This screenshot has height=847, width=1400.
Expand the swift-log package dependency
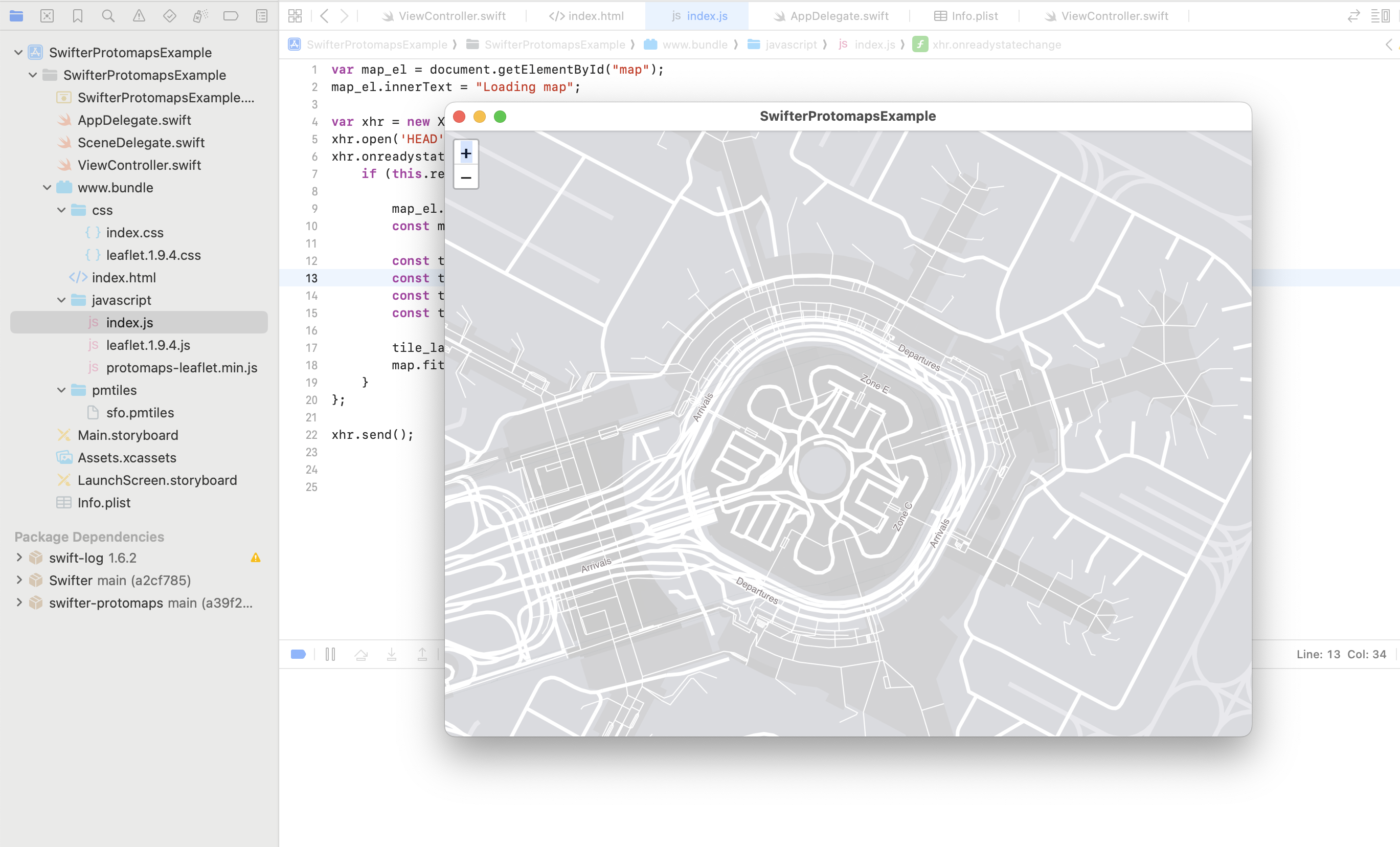[19, 558]
